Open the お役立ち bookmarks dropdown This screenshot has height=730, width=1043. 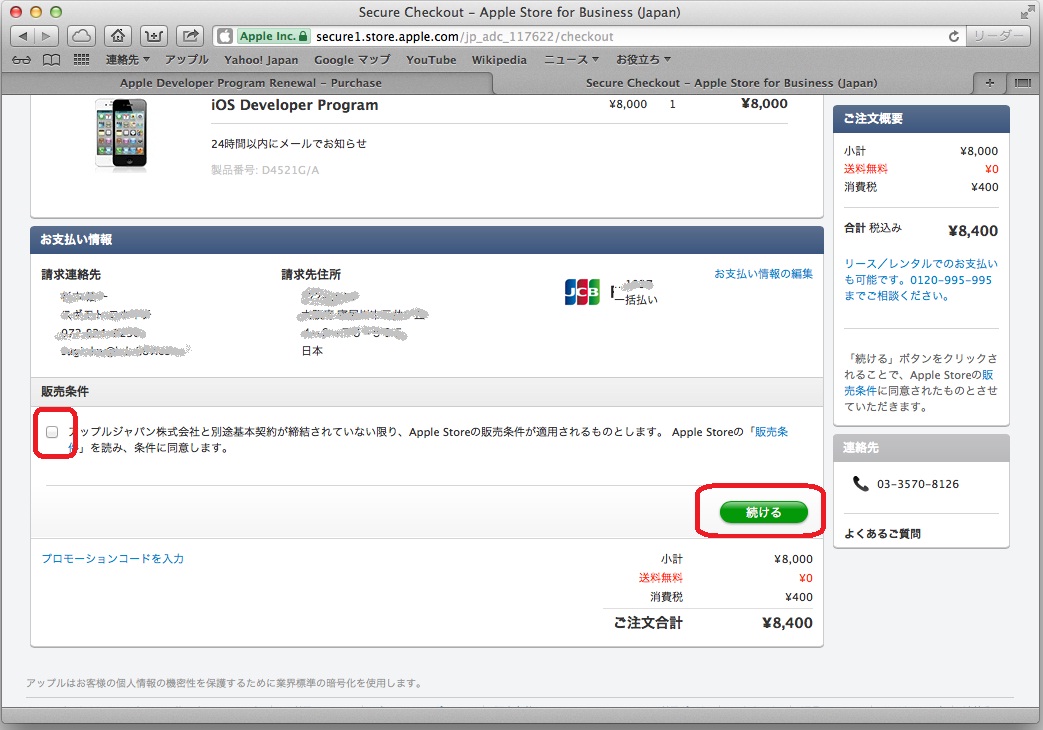pos(643,60)
